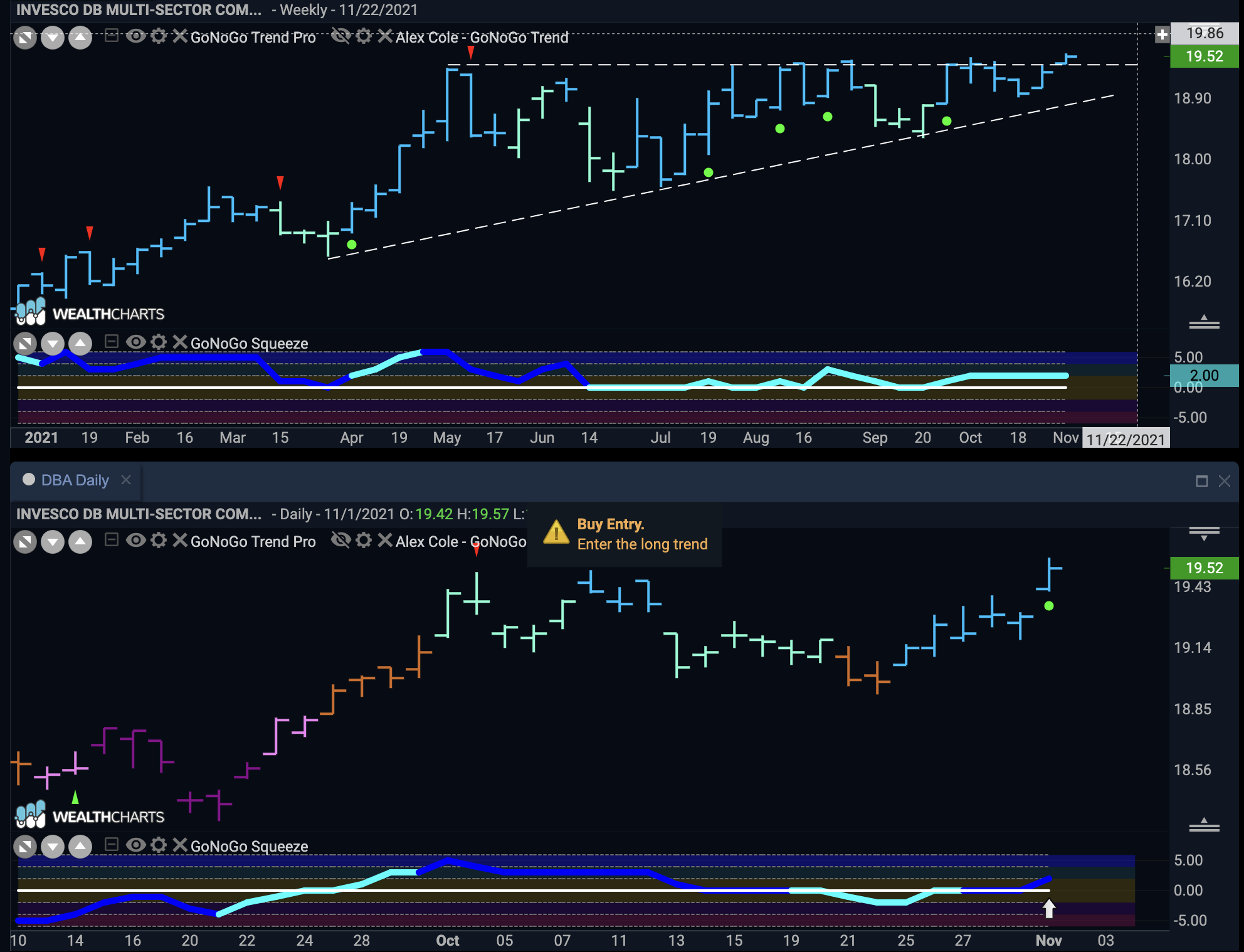Screen dimensions: 1244x952
Task: Click the diagonal resize icon on daily Squeeze pane
Action: [x=25, y=847]
